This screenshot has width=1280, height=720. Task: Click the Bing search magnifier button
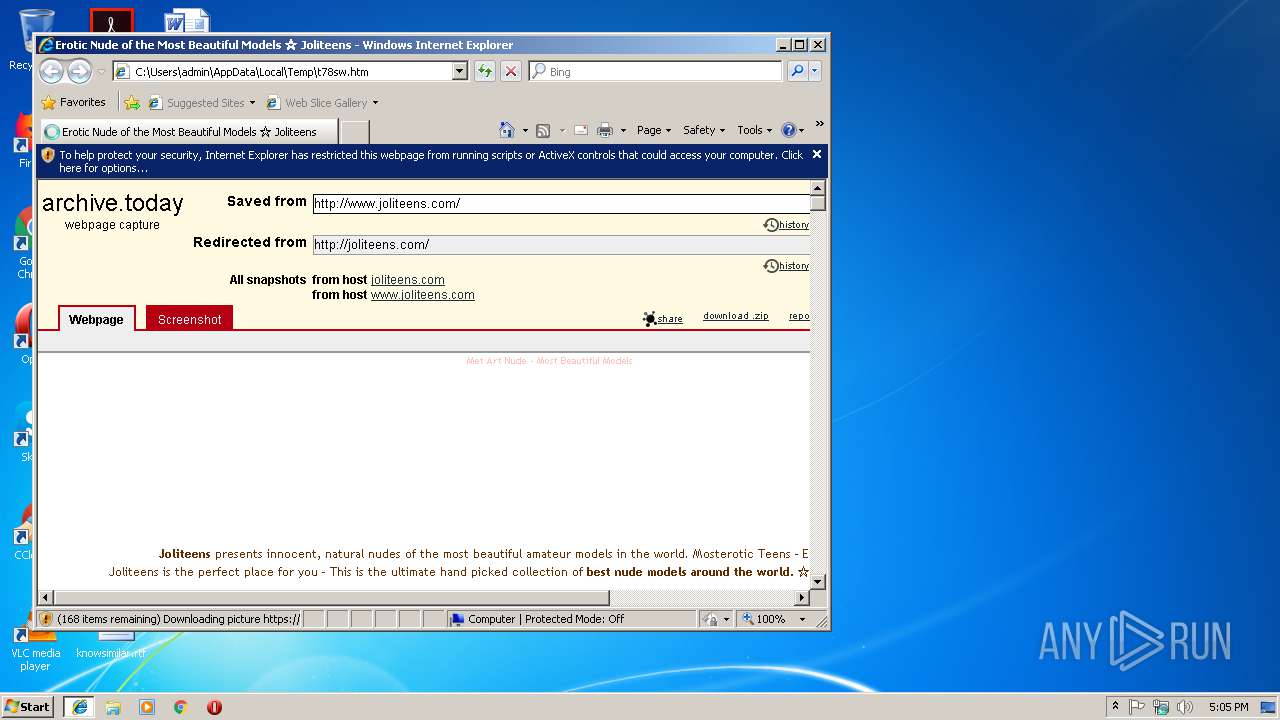click(x=797, y=71)
